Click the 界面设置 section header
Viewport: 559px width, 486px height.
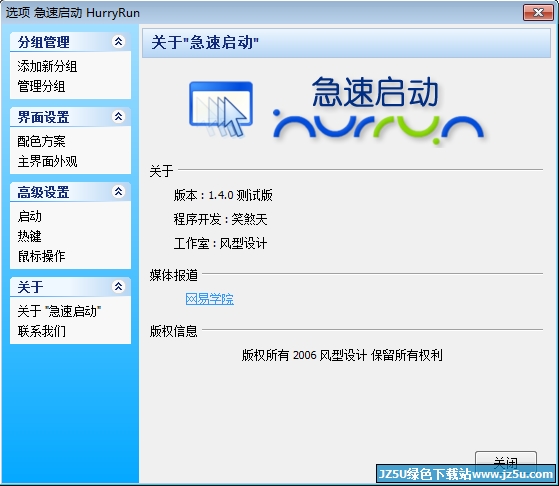point(70,117)
